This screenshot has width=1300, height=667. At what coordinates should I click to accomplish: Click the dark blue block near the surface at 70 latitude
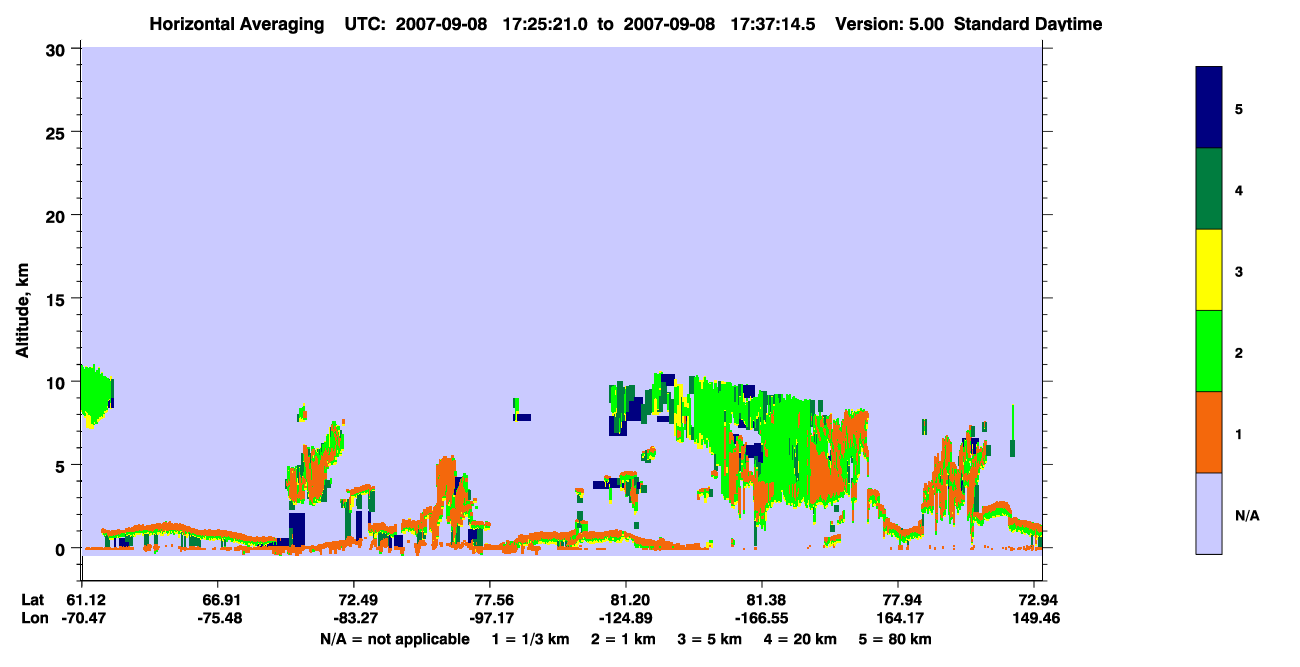pos(297,528)
